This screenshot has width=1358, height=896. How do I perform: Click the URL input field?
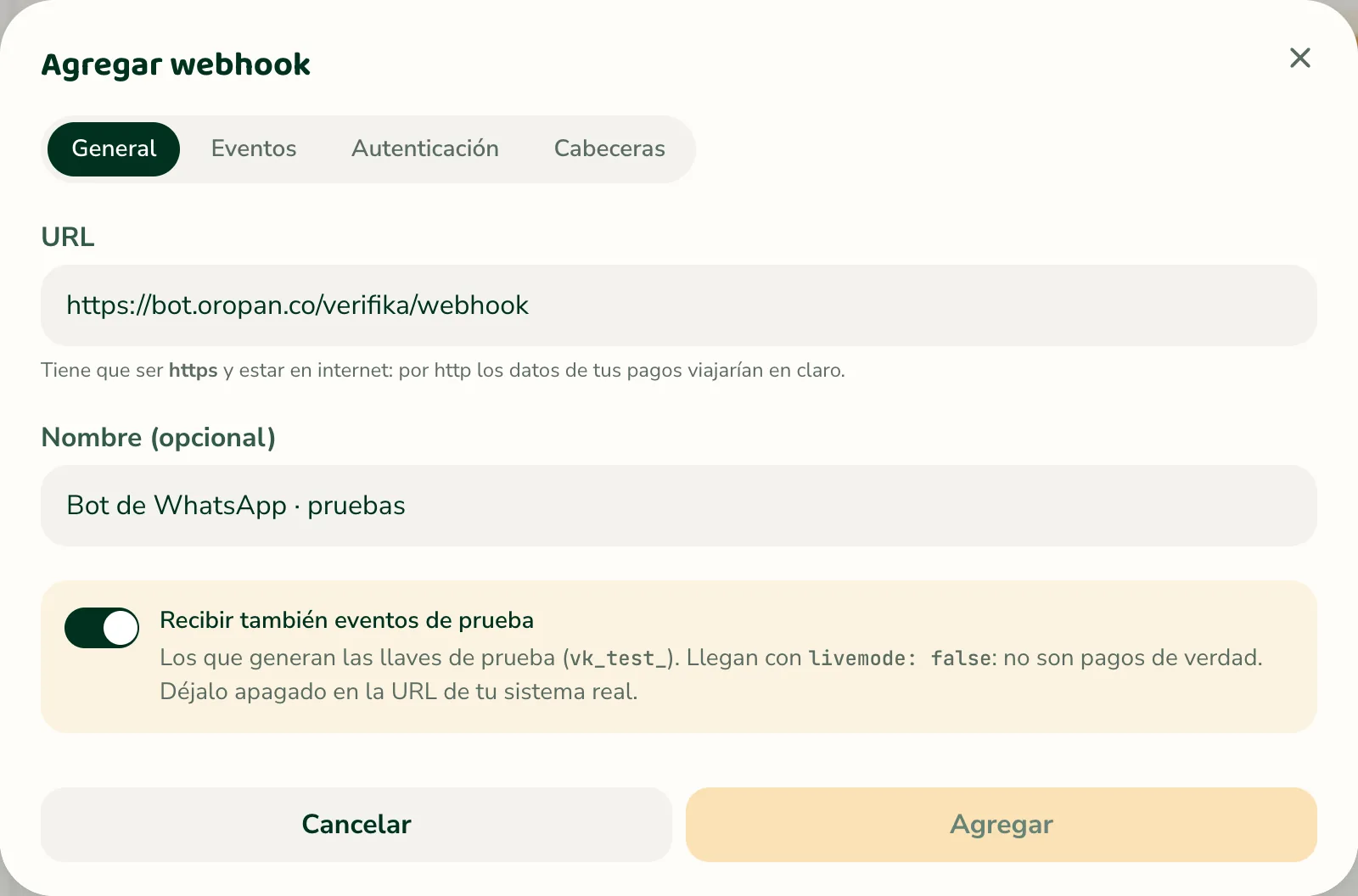point(679,305)
